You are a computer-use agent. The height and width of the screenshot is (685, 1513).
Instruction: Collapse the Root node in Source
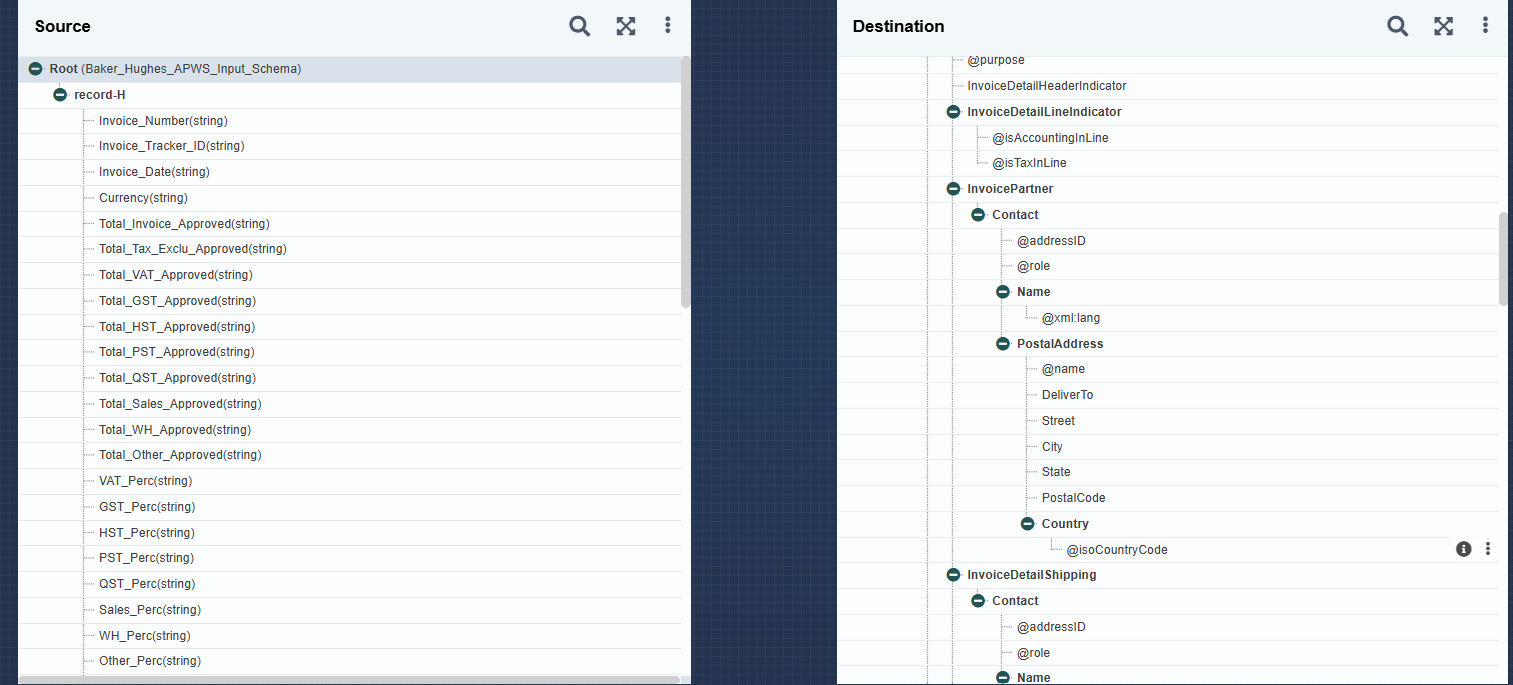point(36,69)
